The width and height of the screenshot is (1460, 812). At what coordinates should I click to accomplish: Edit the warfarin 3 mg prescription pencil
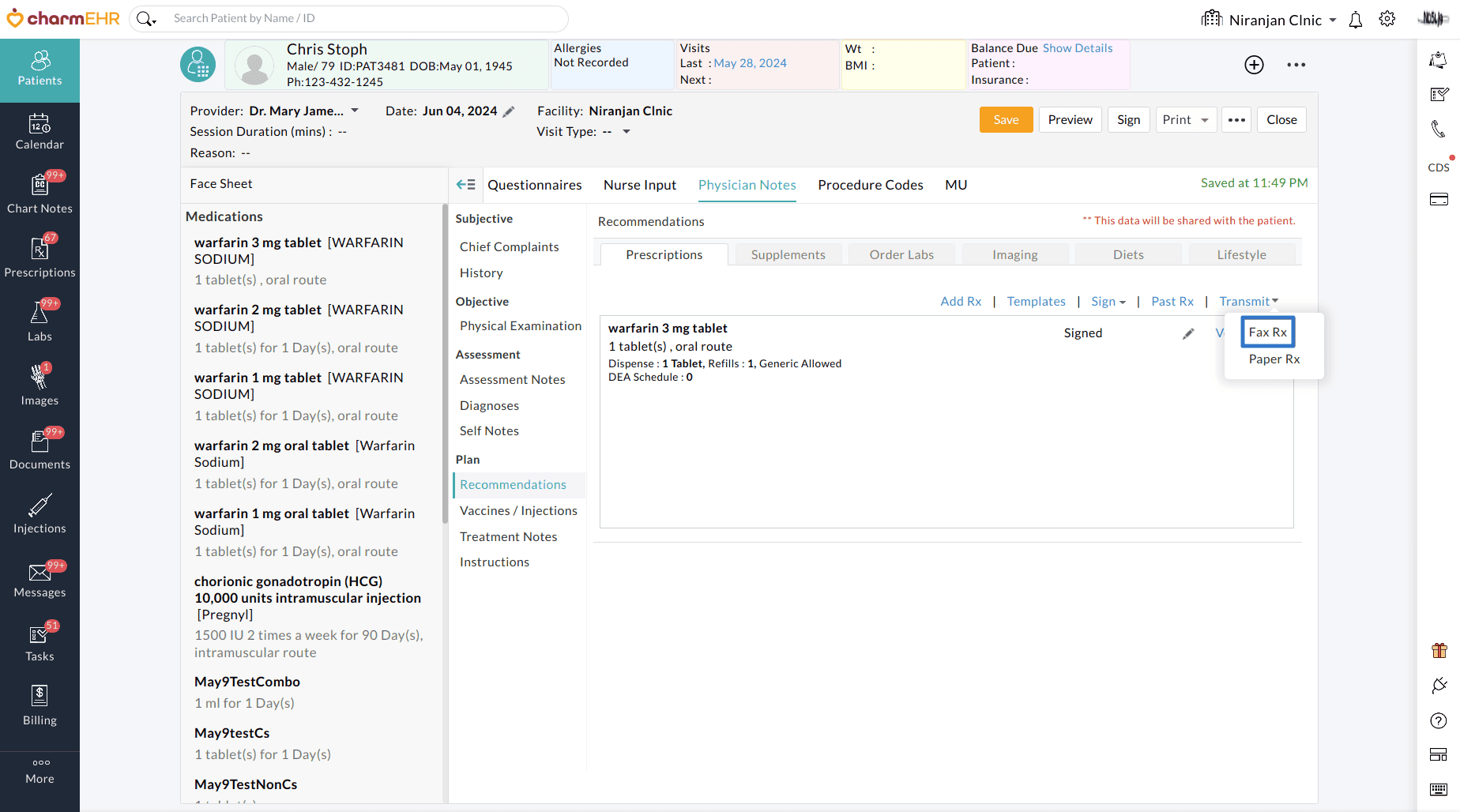1188,333
